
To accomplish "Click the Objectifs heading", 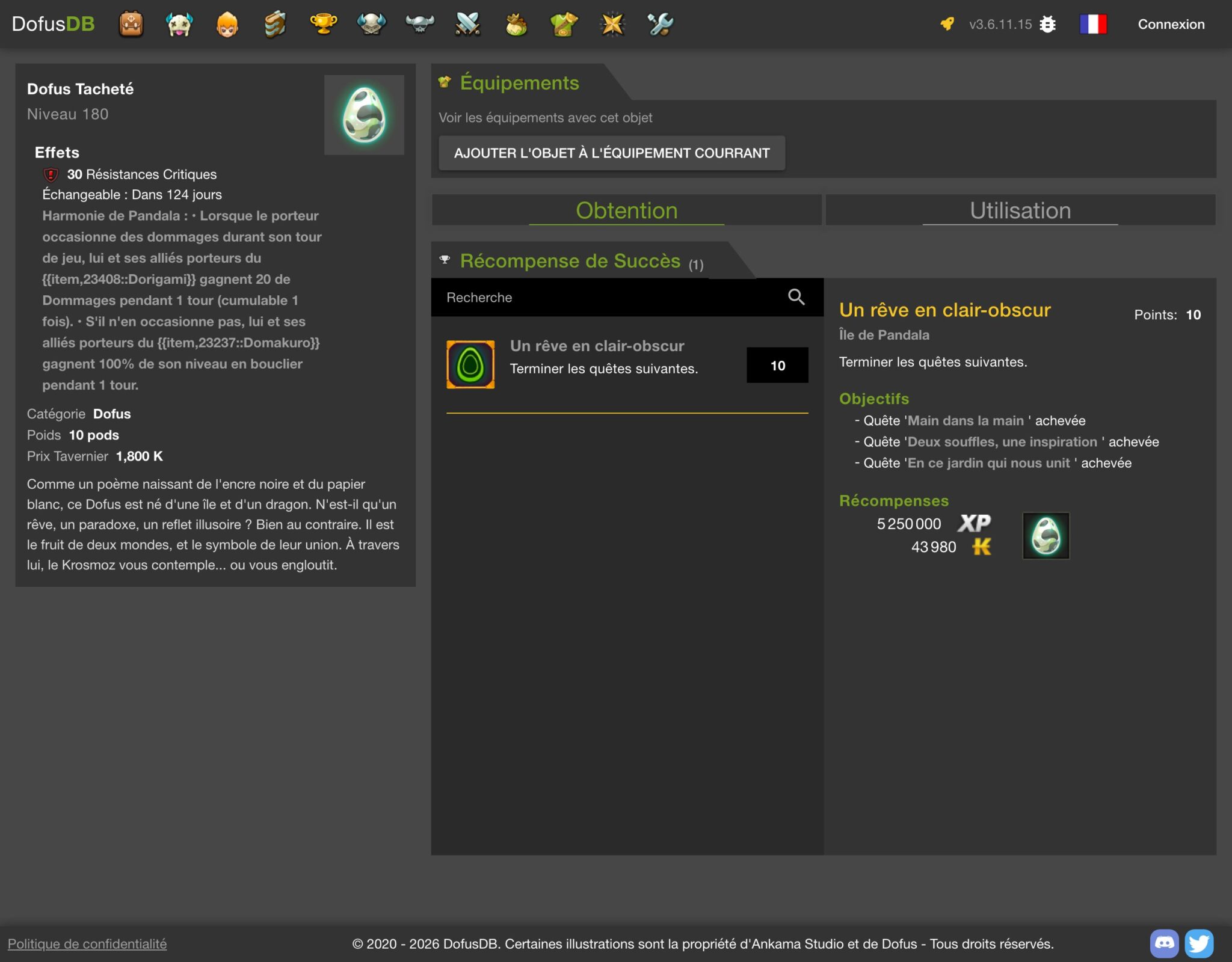I will point(874,399).
